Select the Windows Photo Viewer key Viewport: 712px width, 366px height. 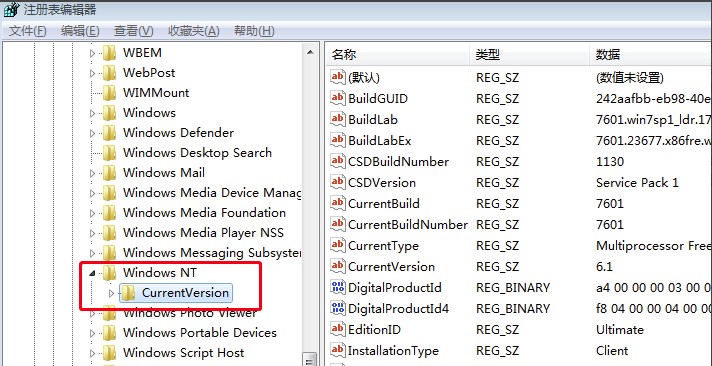click(189, 313)
